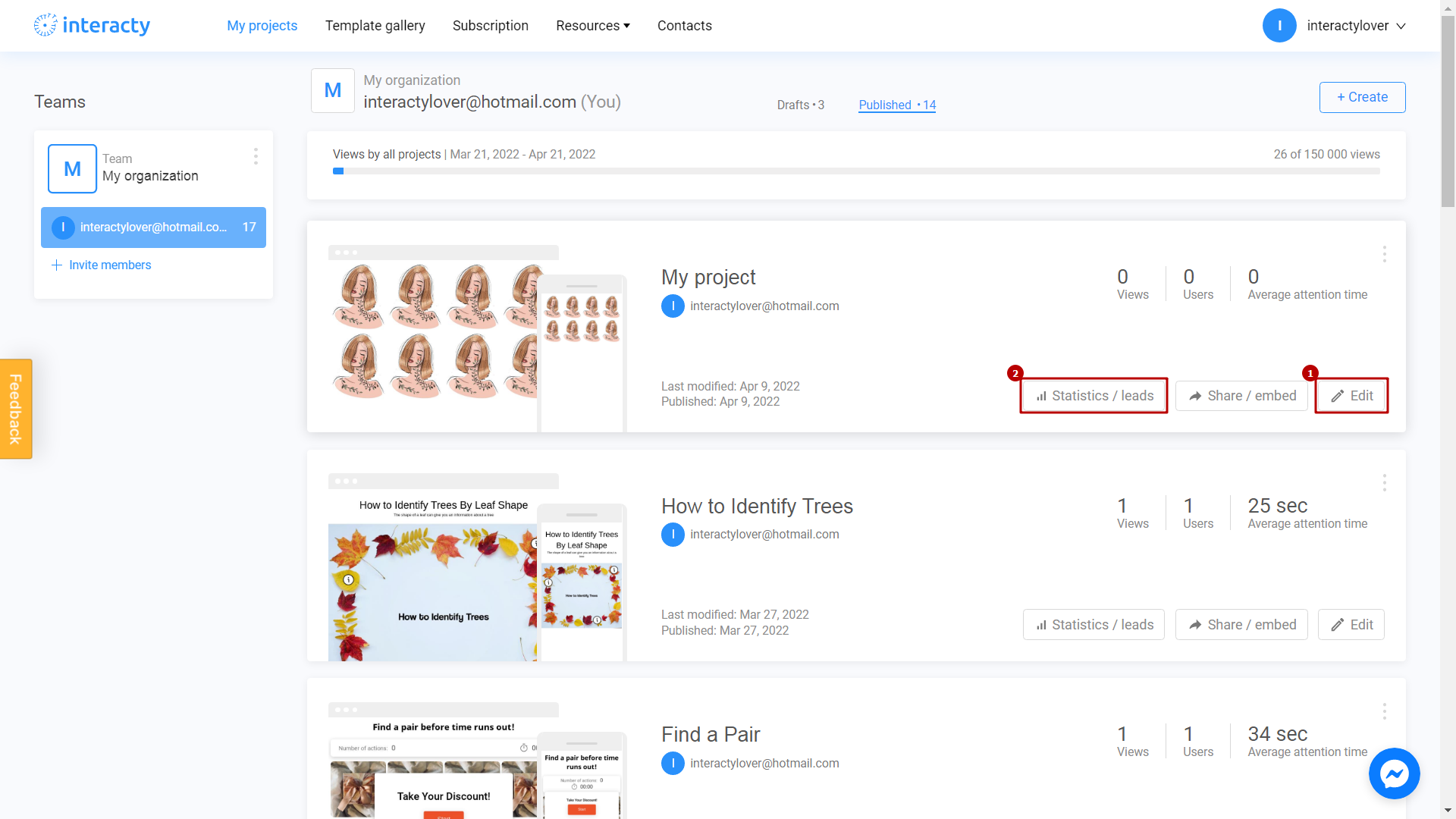Click author avatar under Find a Pair
This screenshot has width=1456, height=819.
tap(673, 764)
